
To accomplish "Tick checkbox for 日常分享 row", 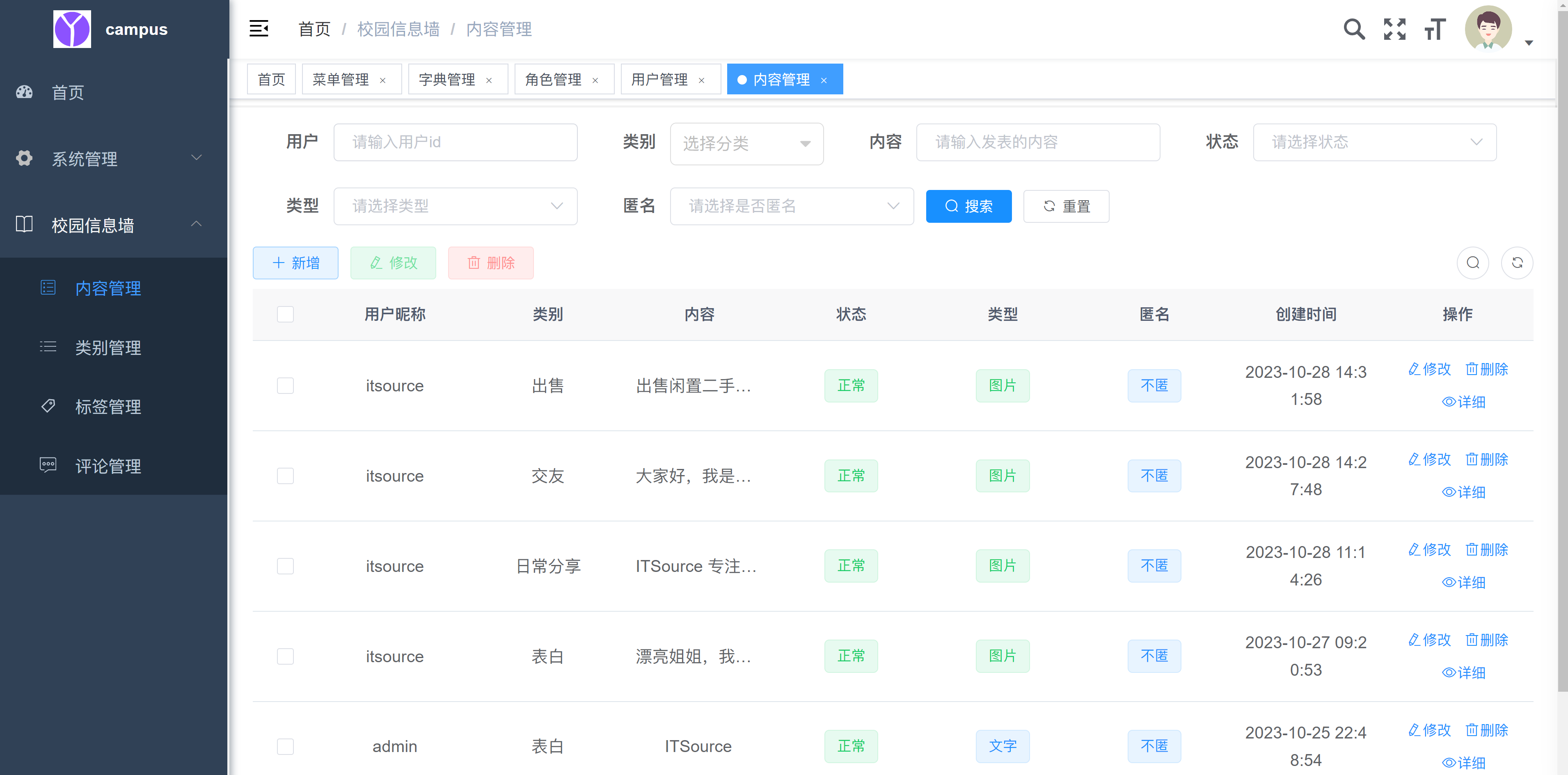I will click(x=285, y=566).
